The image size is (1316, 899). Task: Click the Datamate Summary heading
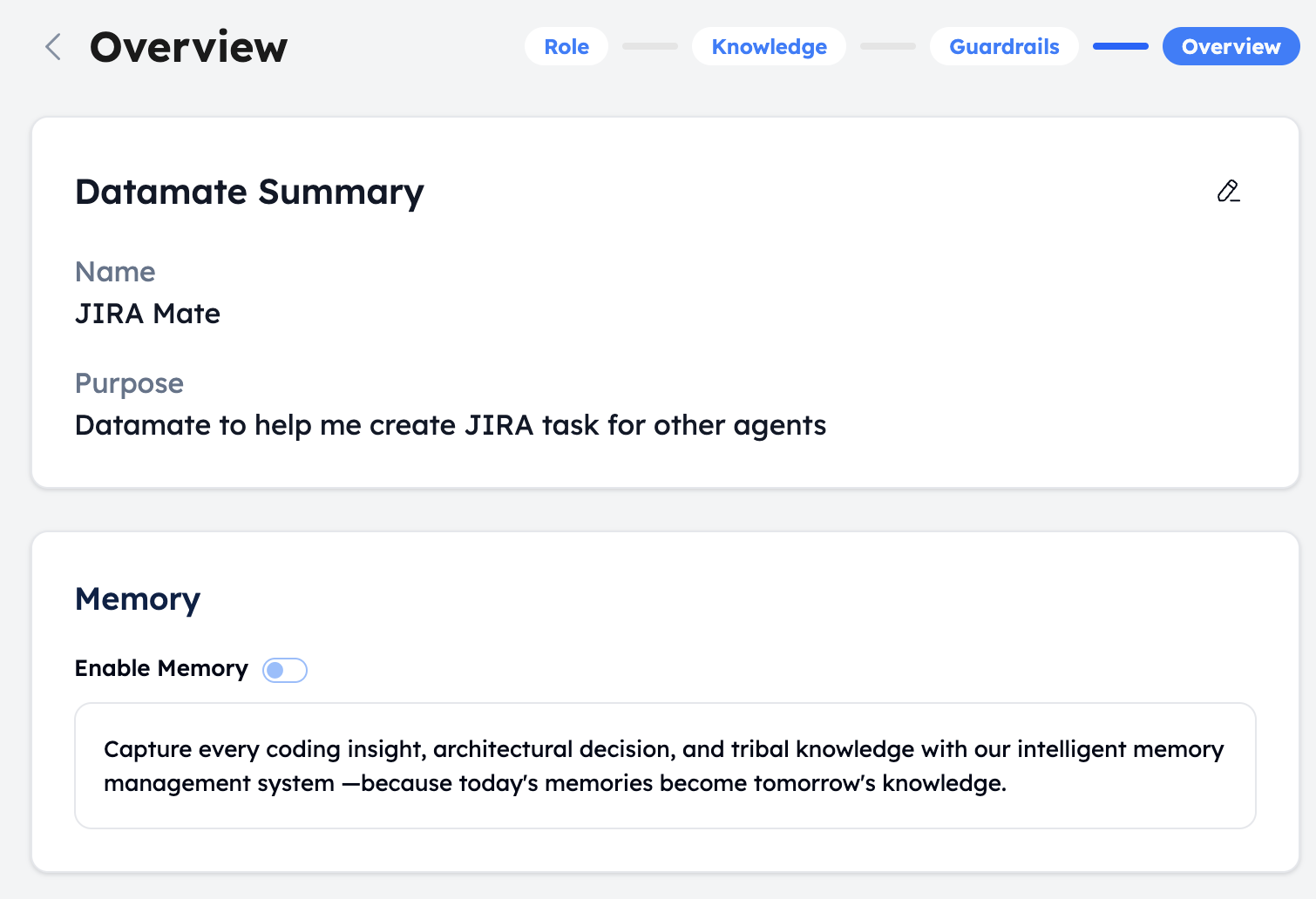tap(249, 193)
